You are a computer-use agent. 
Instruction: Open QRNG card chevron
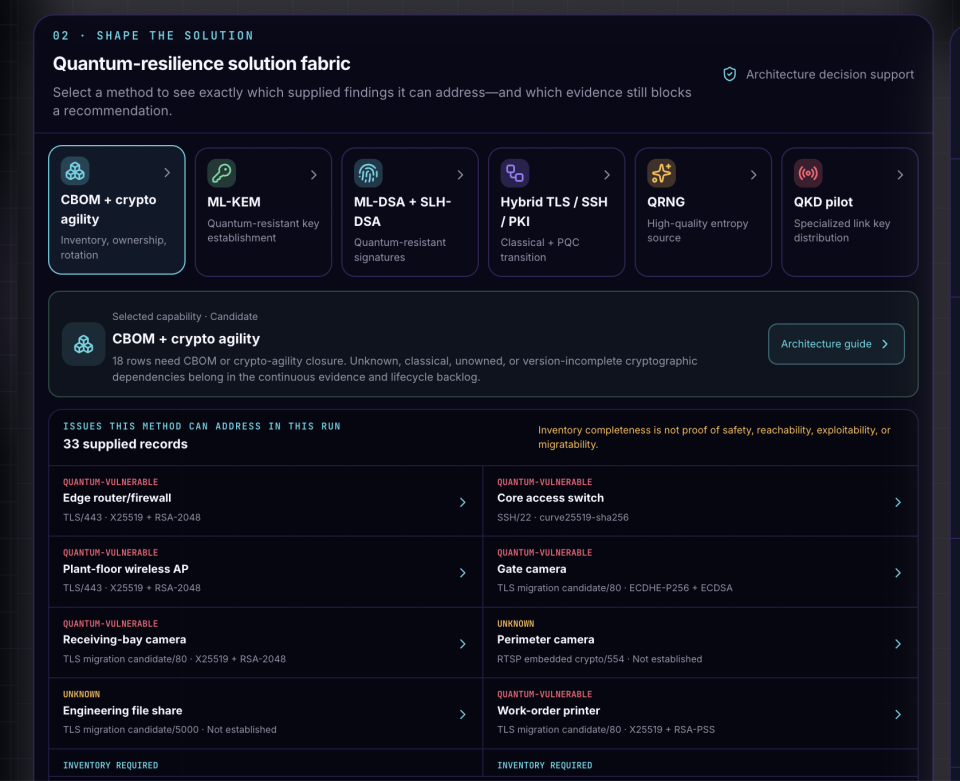coord(754,175)
